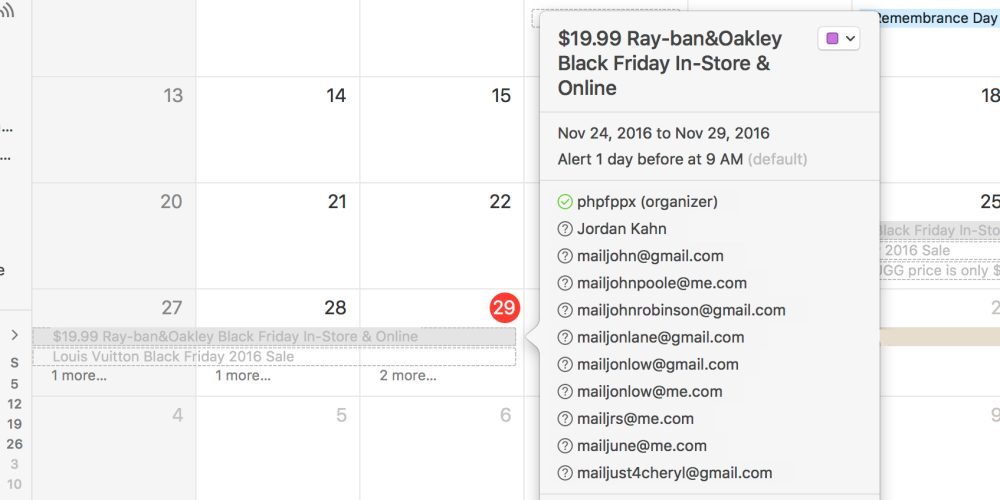The image size is (1000, 500).
Task: Select the question mark beside mailjune@me.com
Action: click(x=565, y=446)
